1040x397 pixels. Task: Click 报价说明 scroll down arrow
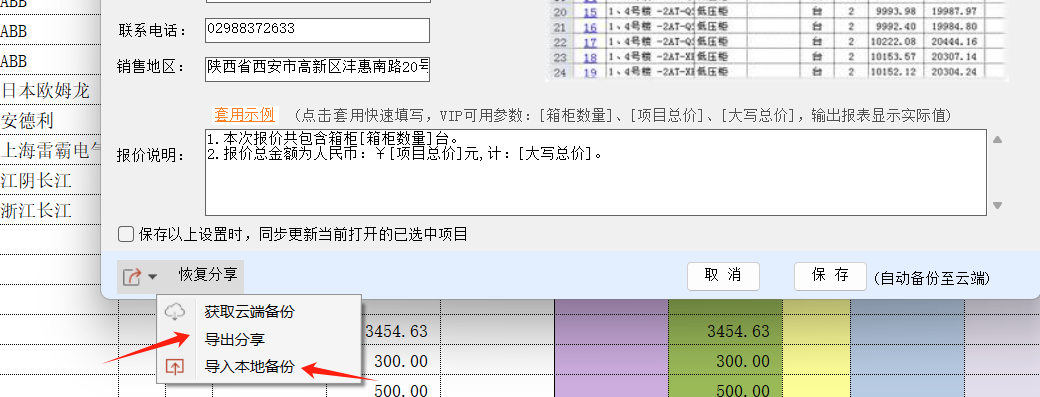pyautogui.click(x=997, y=205)
